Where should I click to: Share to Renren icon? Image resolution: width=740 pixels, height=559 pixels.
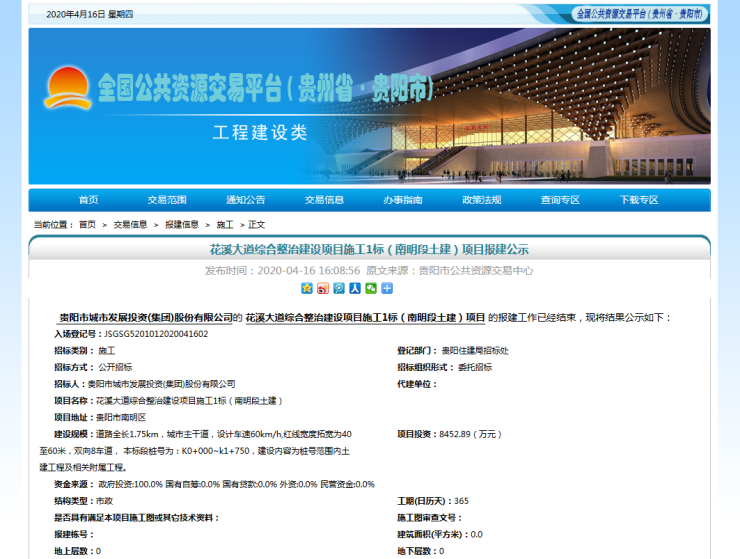[x=355, y=288]
